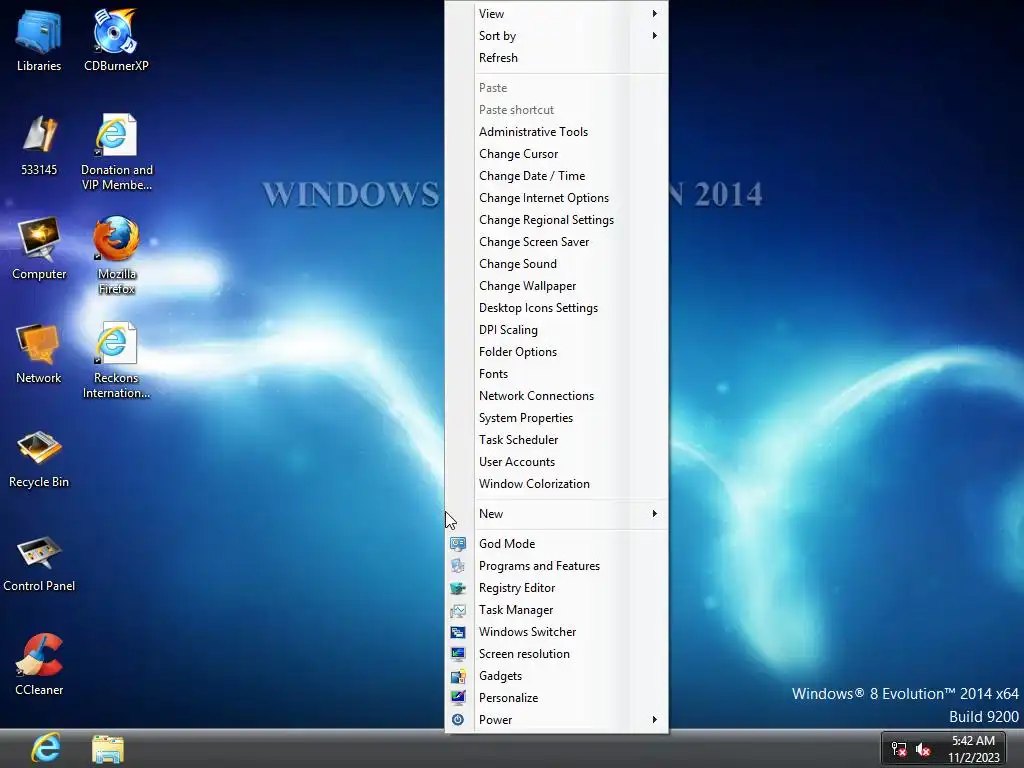Image resolution: width=1024 pixels, height=768 pixels.
Task: Open Network Connections menu entry
Action: [x=556, y=396]
